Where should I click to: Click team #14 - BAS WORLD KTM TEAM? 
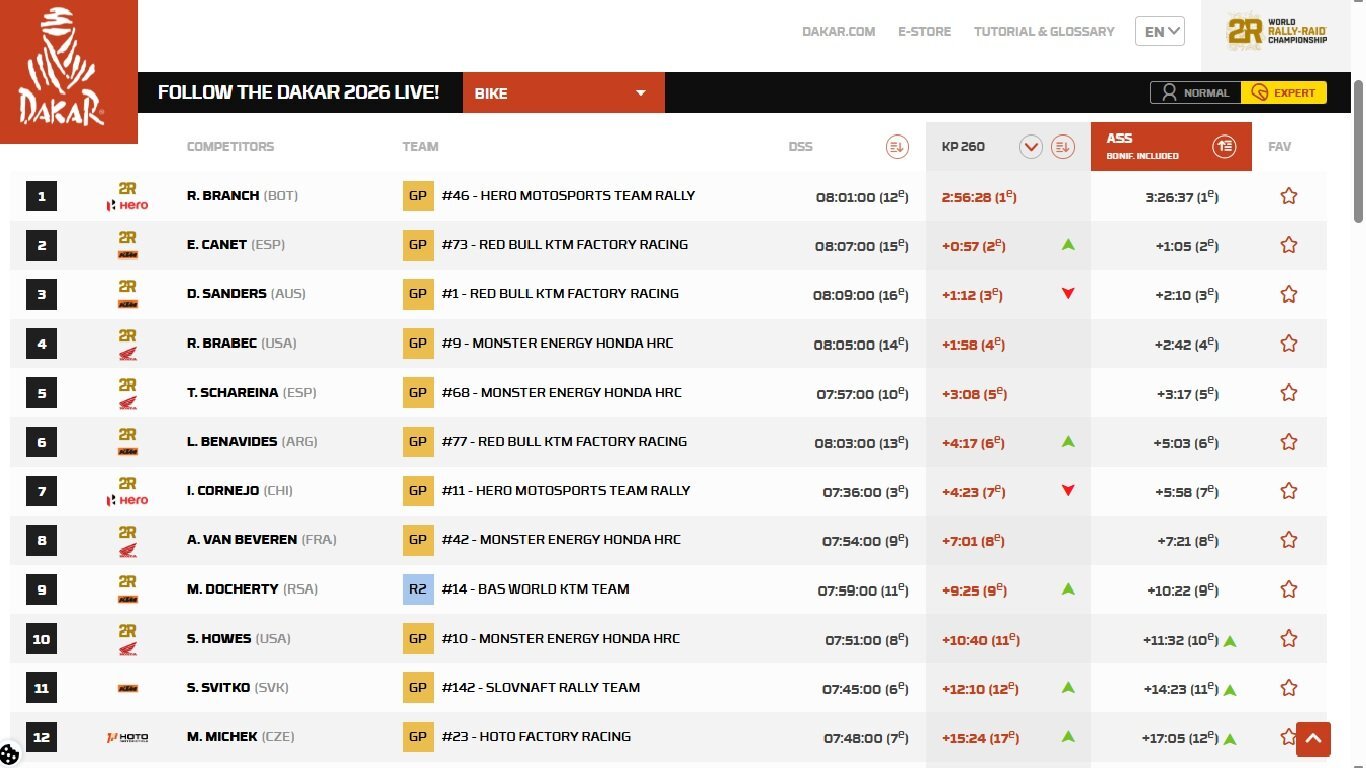(535, 589)
